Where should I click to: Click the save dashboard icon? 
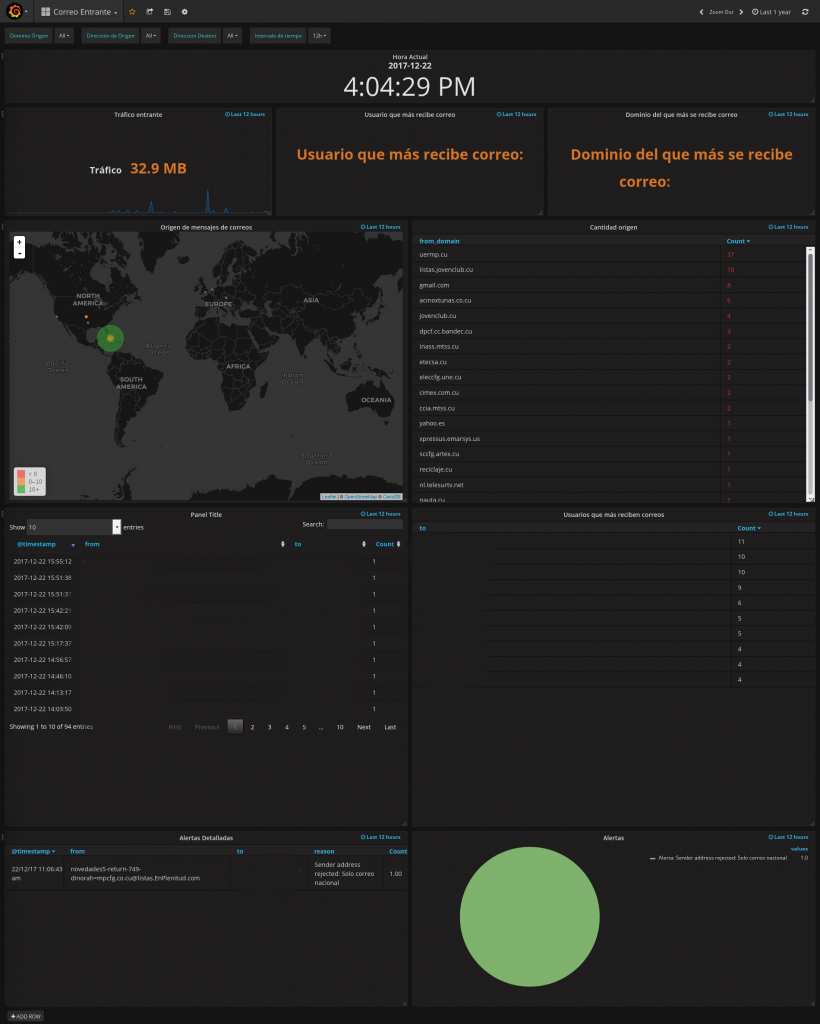tap(167, 12)
